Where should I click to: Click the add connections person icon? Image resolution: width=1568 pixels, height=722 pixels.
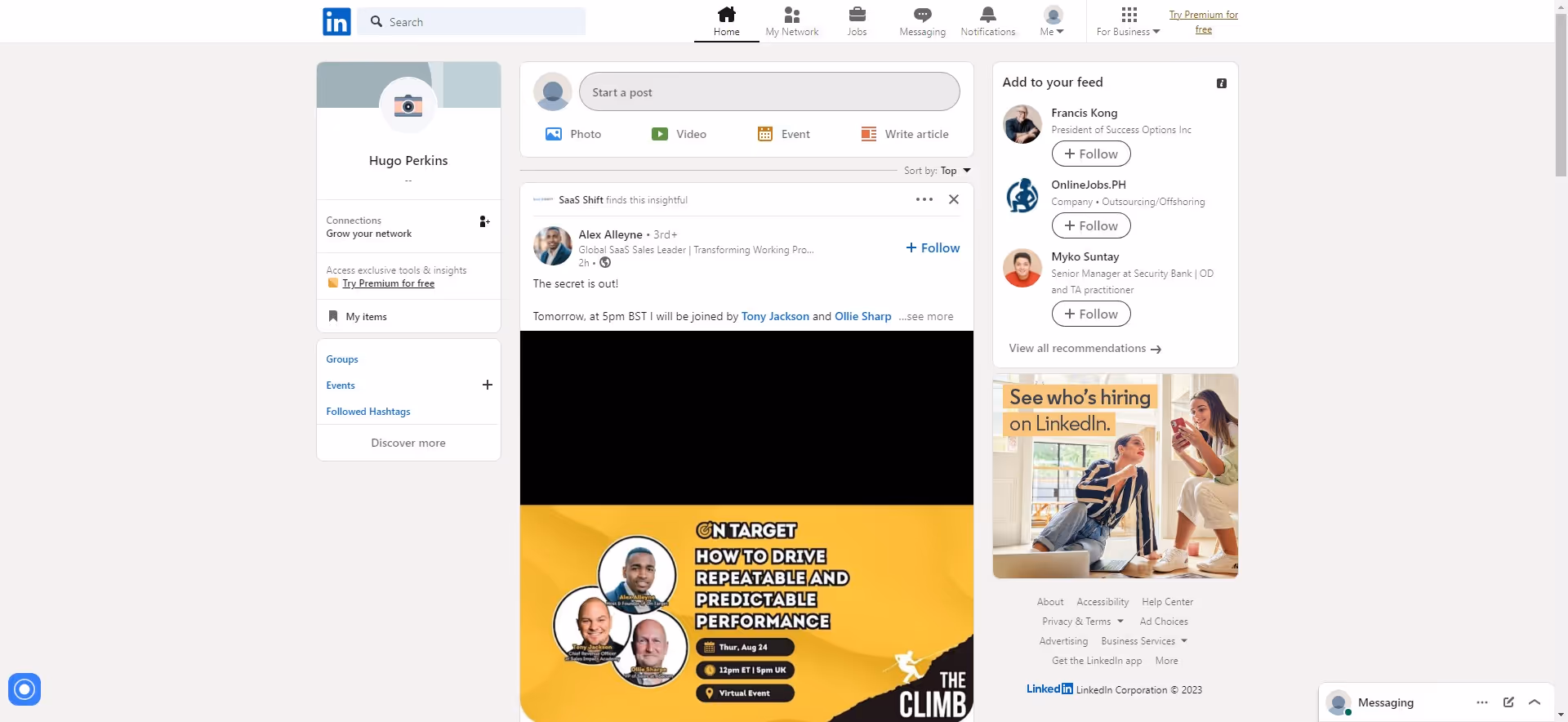[x=484, y=221]
